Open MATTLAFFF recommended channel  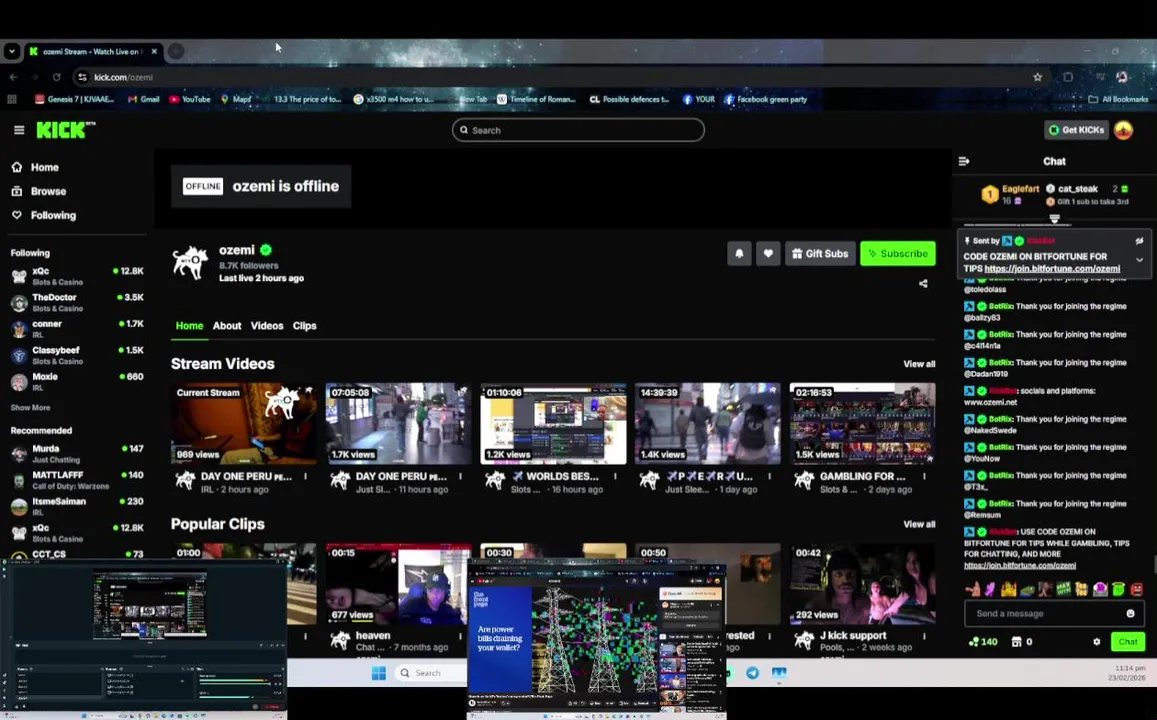[x=77, y=480]
